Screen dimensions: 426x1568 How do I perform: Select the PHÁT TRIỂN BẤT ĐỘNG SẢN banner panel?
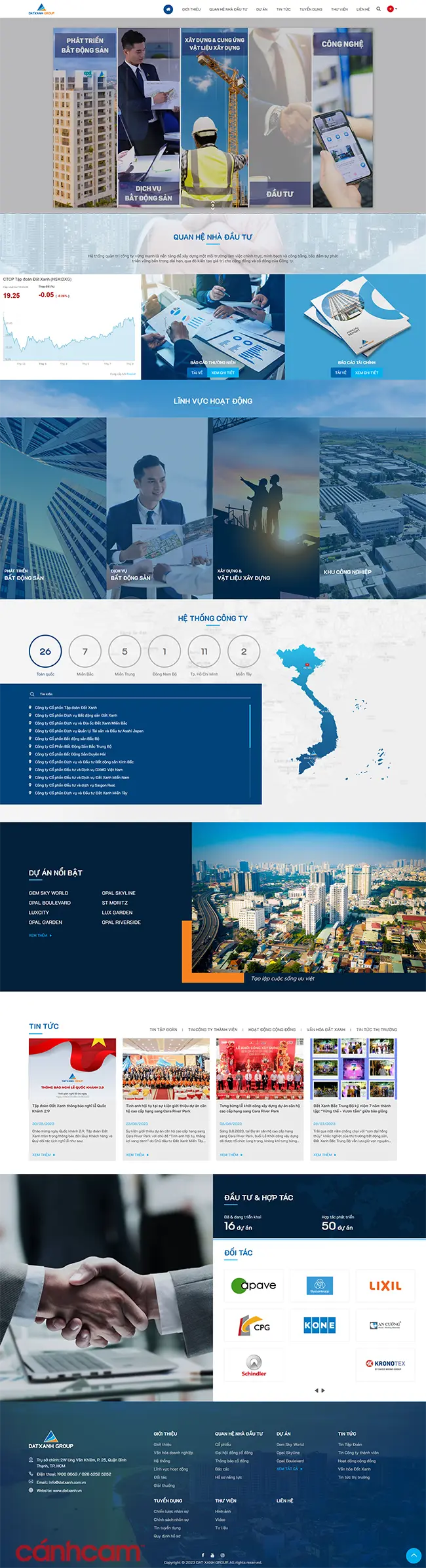click(x=85, y=118)
